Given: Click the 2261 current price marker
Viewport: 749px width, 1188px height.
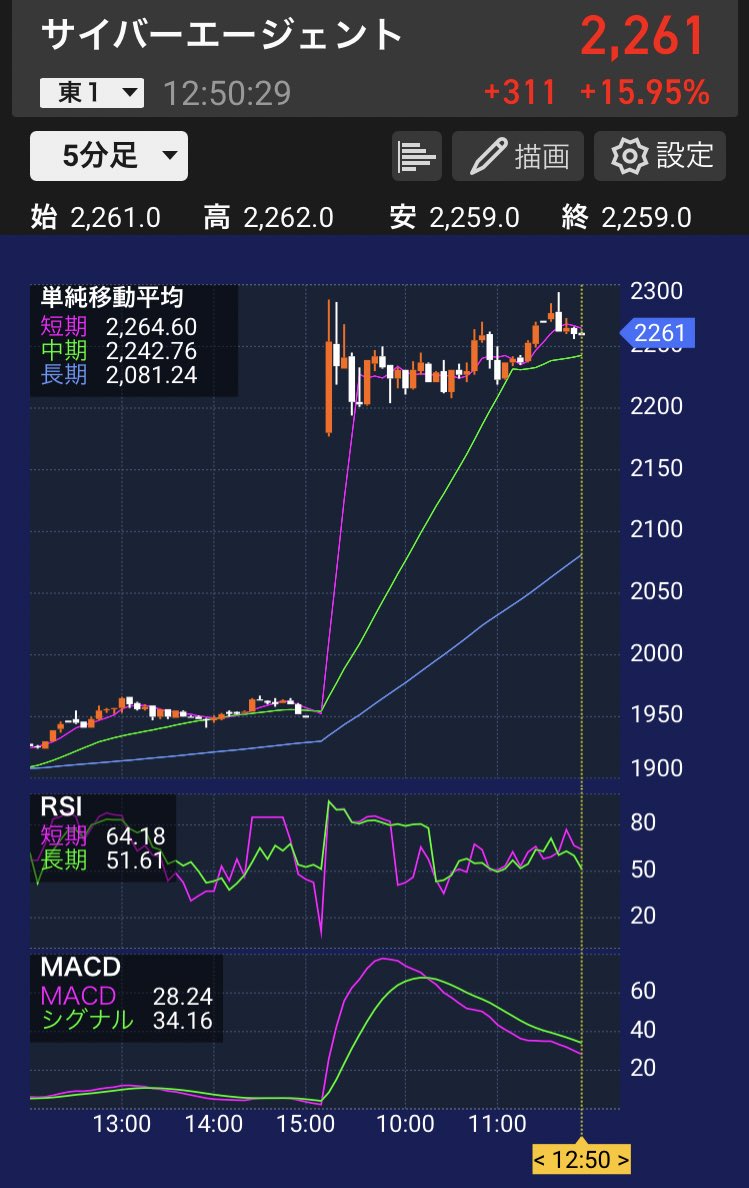Looking at the screenshot, I should pos(657,333).
